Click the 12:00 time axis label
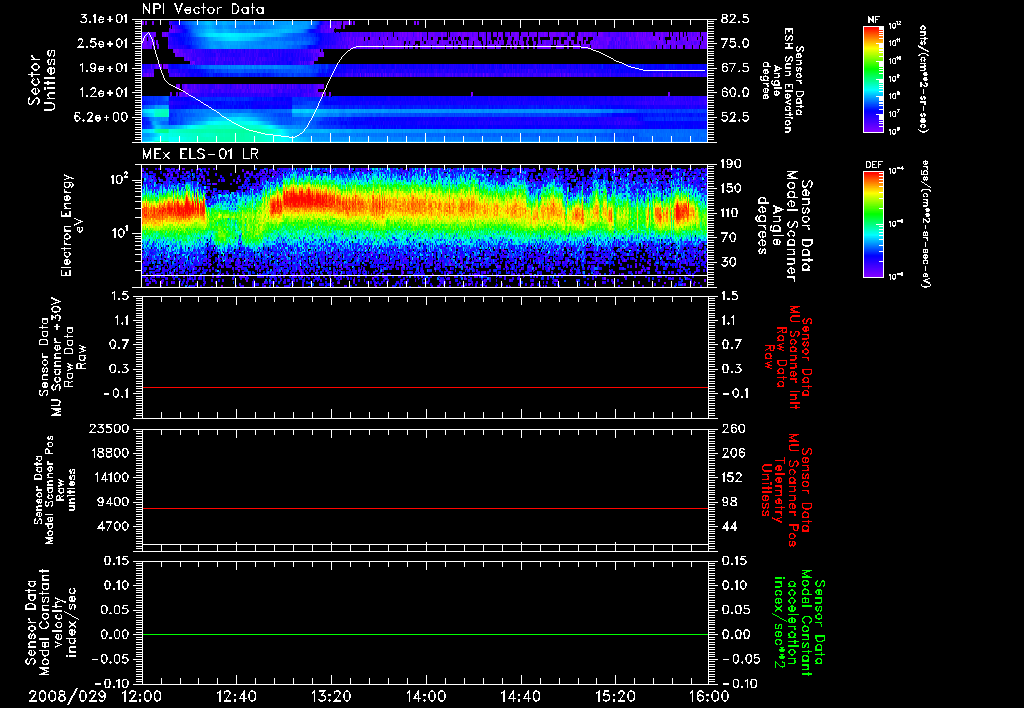Viewport: 1024px width, 708px height. click(142, 695)
